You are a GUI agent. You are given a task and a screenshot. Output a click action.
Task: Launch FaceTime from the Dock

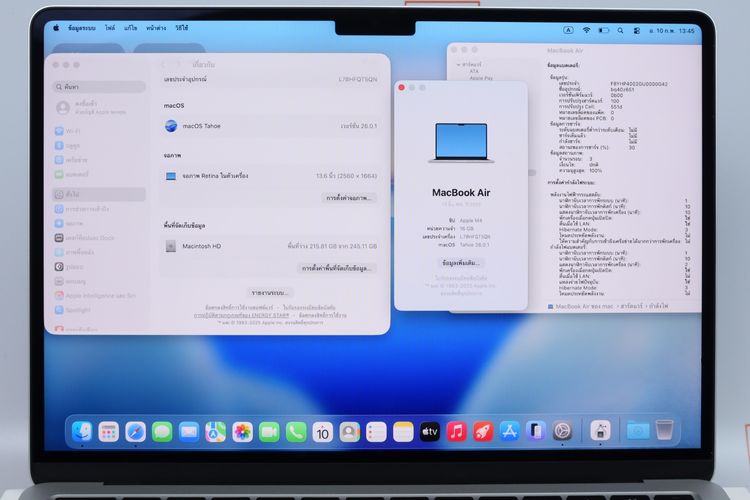point(269,432)
